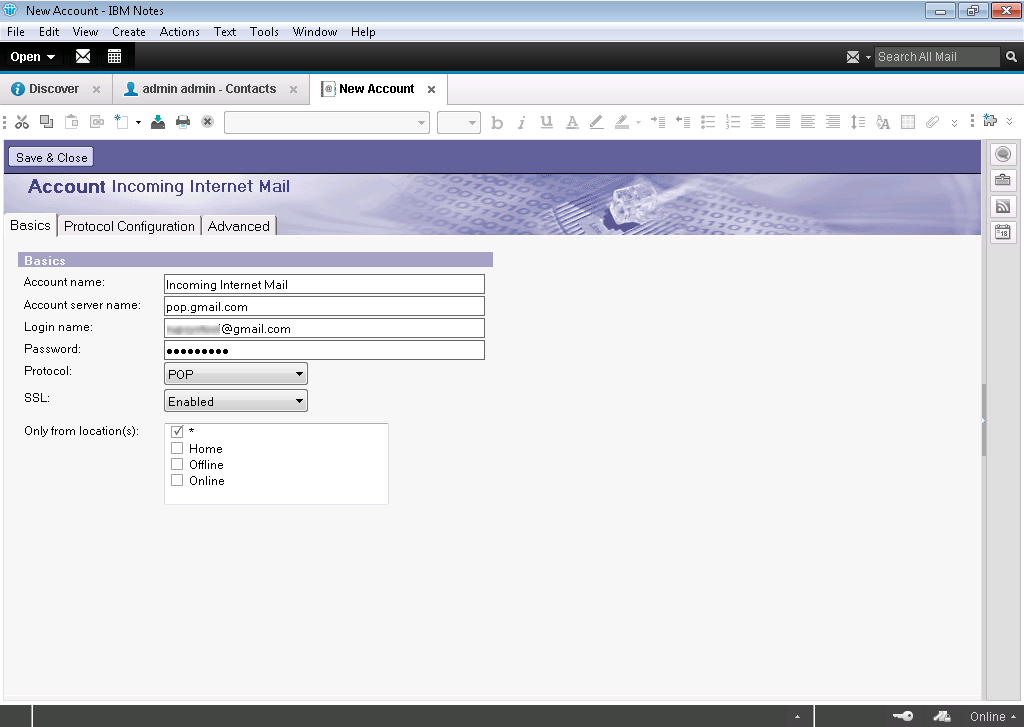This screenshot has height=727, width=1024.
Task: Click the Print icon in toolbar
Action: click(x=183, y=122)
